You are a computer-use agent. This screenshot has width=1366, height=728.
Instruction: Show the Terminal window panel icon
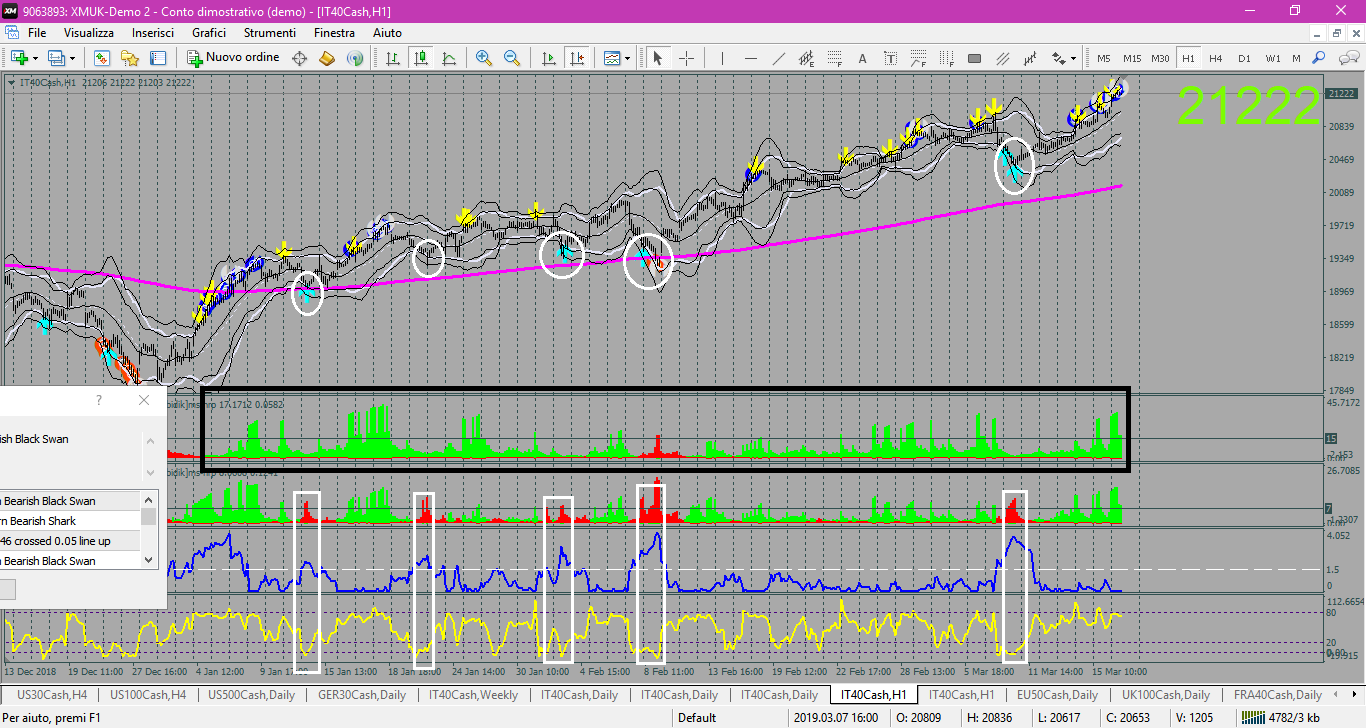[158, 58]
